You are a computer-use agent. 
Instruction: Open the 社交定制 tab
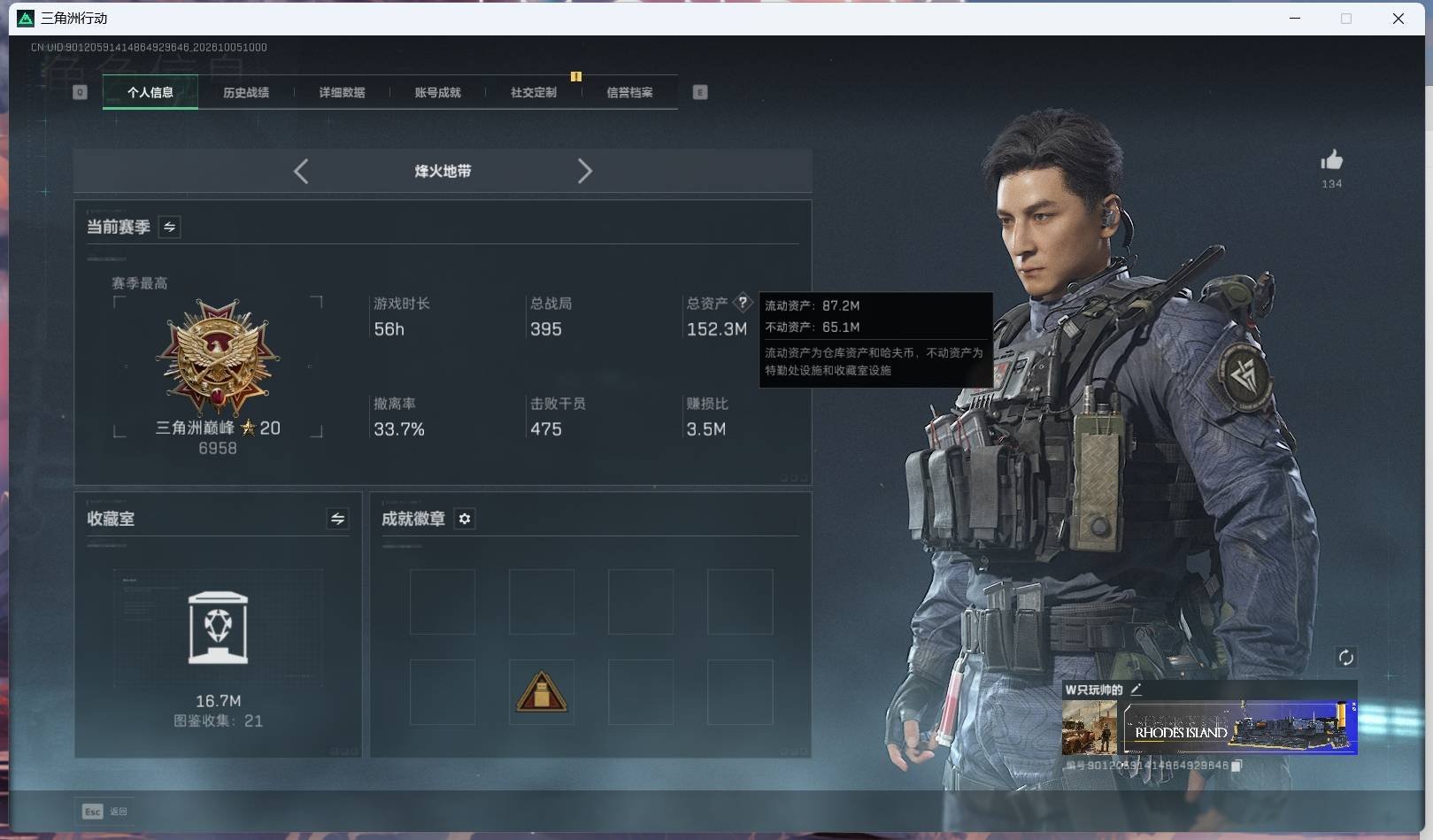point(534,92)
